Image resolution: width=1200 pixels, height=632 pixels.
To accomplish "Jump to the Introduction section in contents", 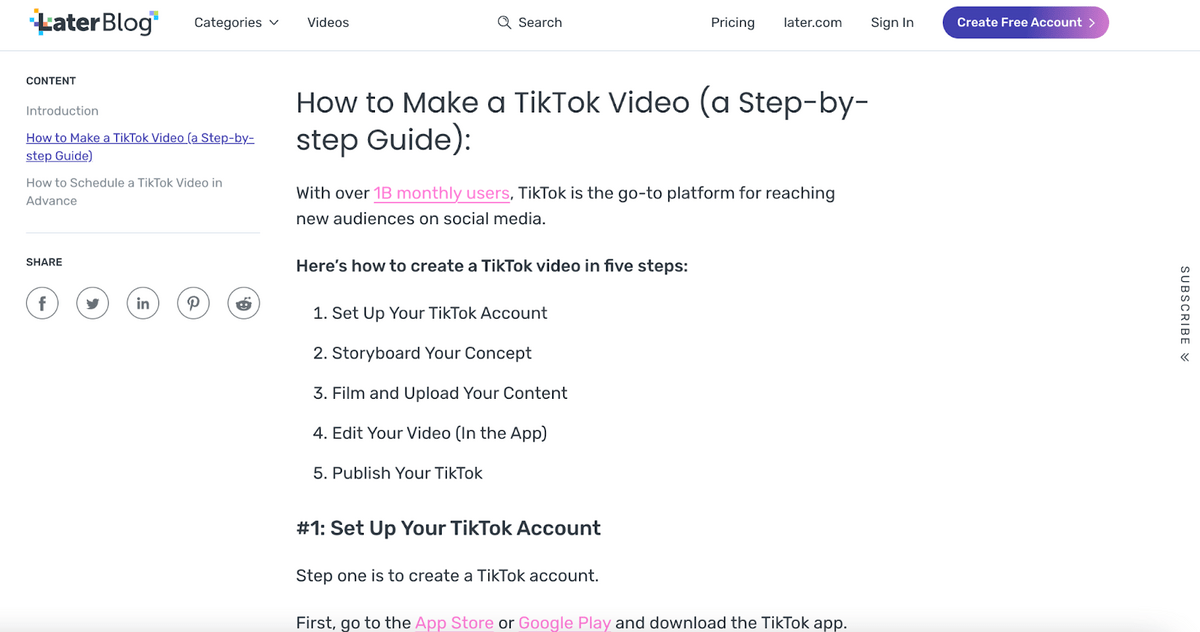I will [62, 111].
